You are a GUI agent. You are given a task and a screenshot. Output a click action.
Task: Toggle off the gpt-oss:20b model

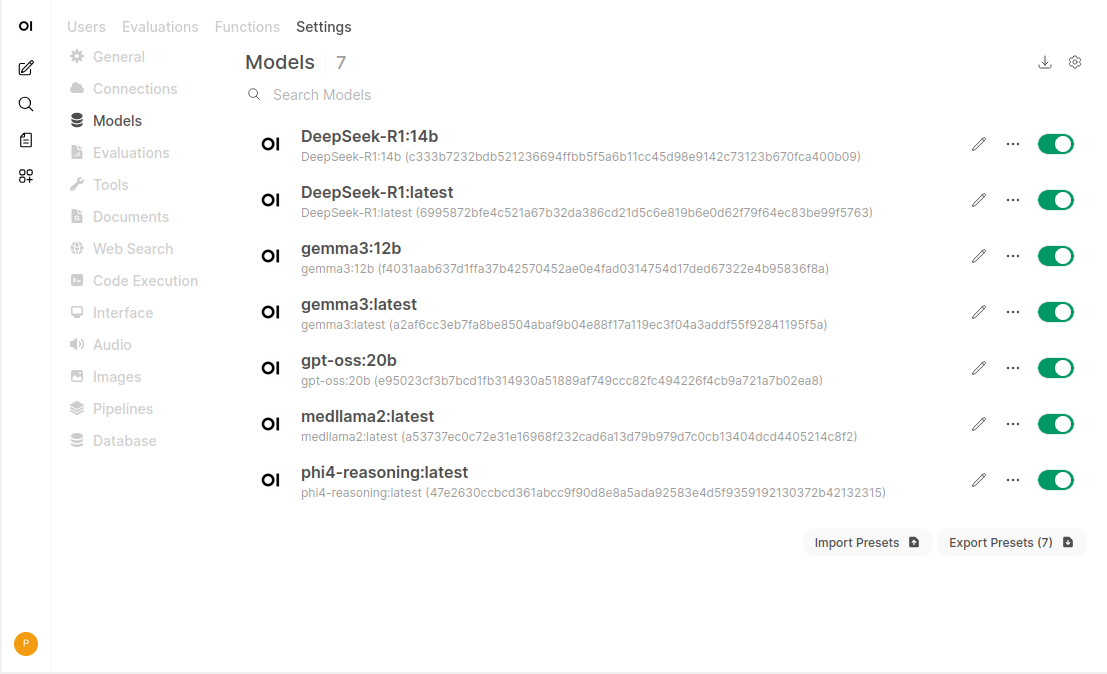(x=1055, y=368)
